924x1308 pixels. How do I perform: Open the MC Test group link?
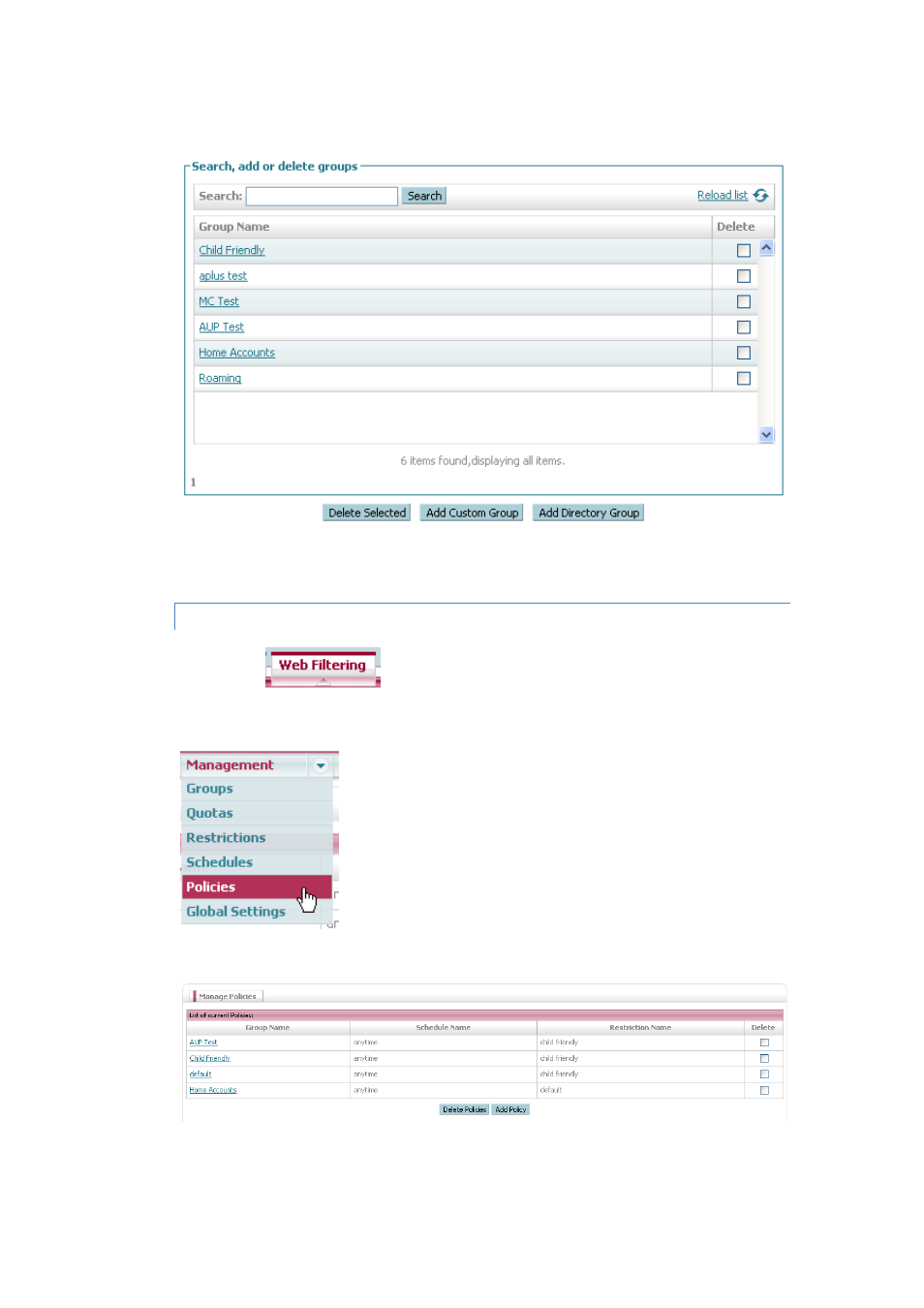coord(219,302)
